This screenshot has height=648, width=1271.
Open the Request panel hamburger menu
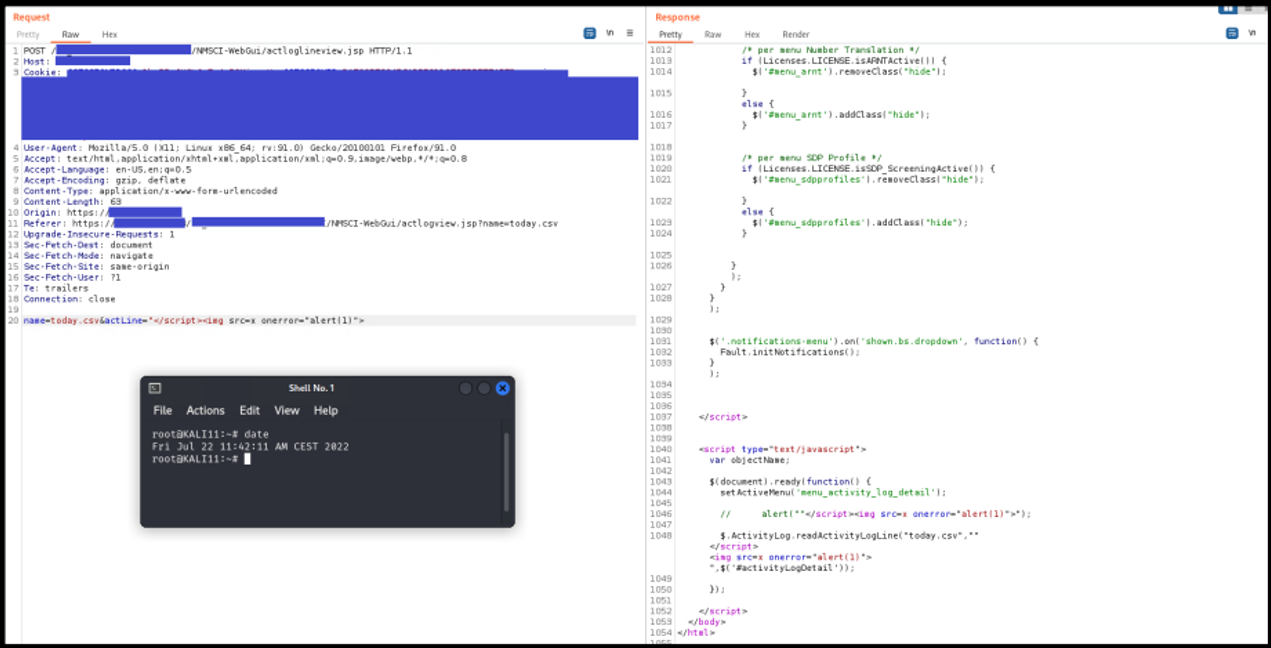(x=630, y=33)
